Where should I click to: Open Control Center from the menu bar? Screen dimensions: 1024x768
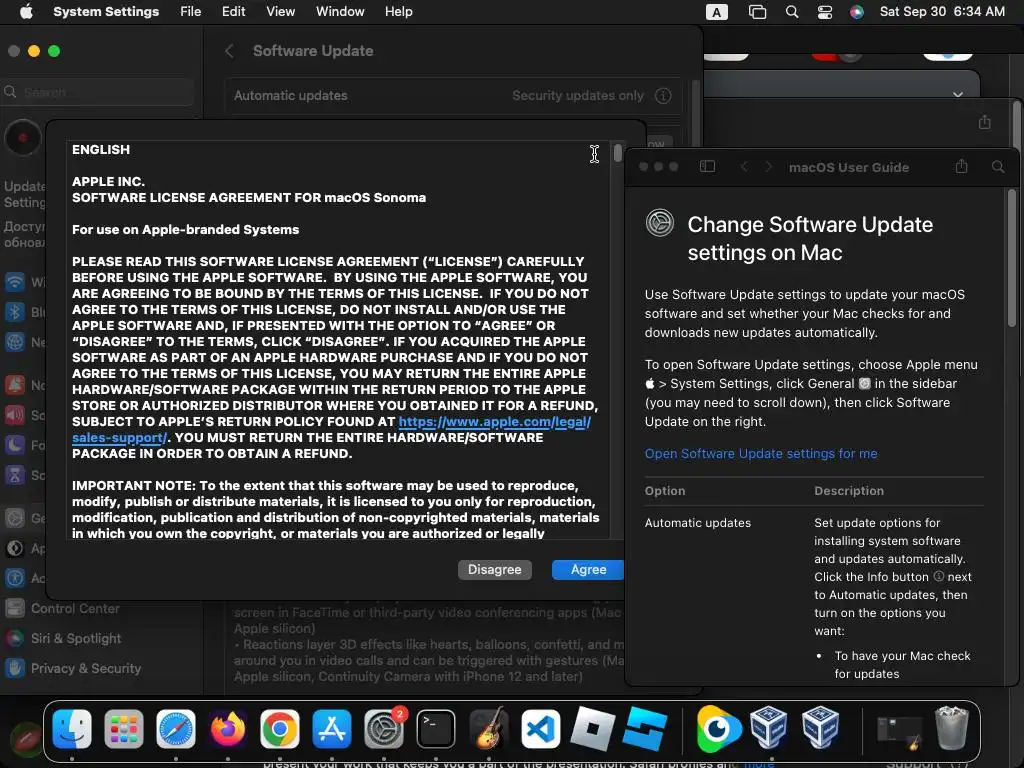click(825, 12)
